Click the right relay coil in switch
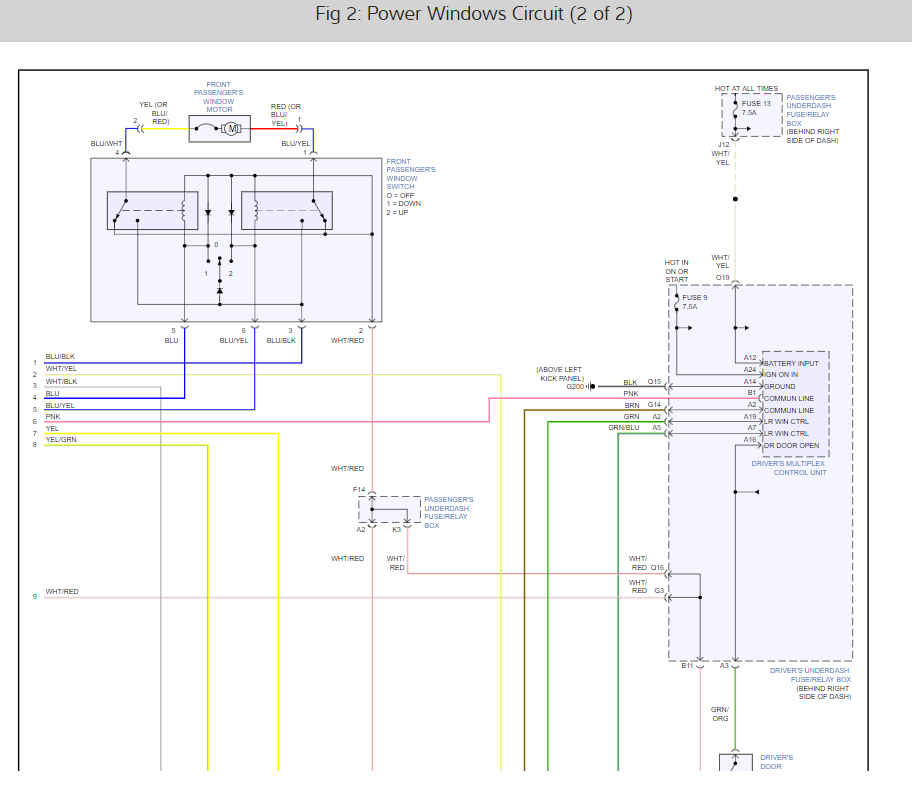Screen dimensions: 912x808 255,211
